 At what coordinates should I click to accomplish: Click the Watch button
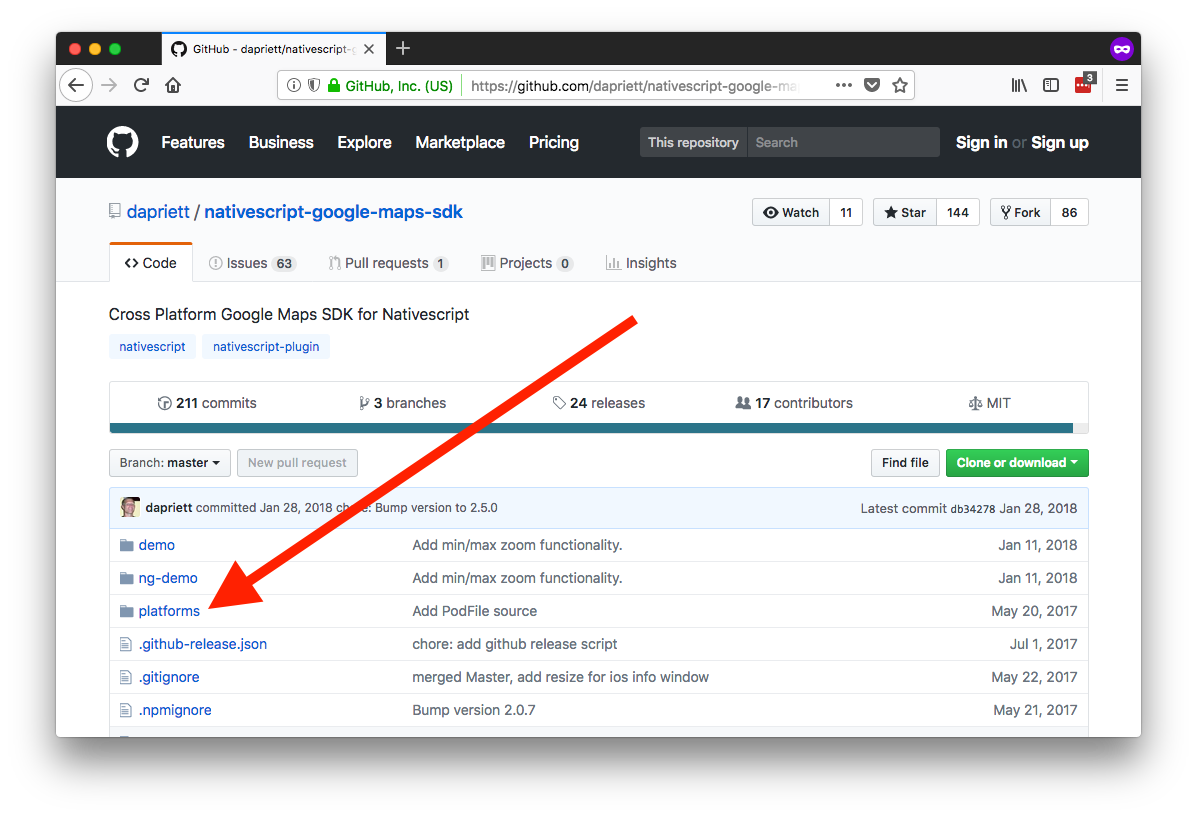[x=791, y=212]
